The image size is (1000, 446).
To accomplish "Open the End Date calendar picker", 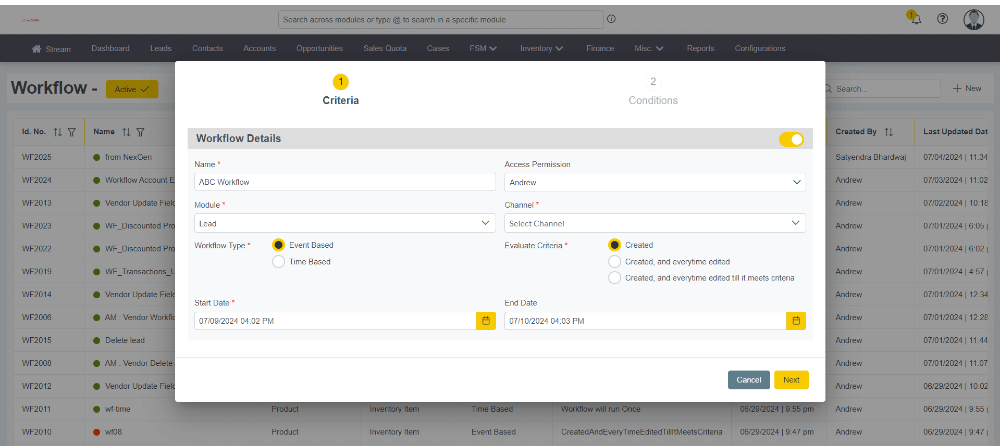I will pos(796,321).
